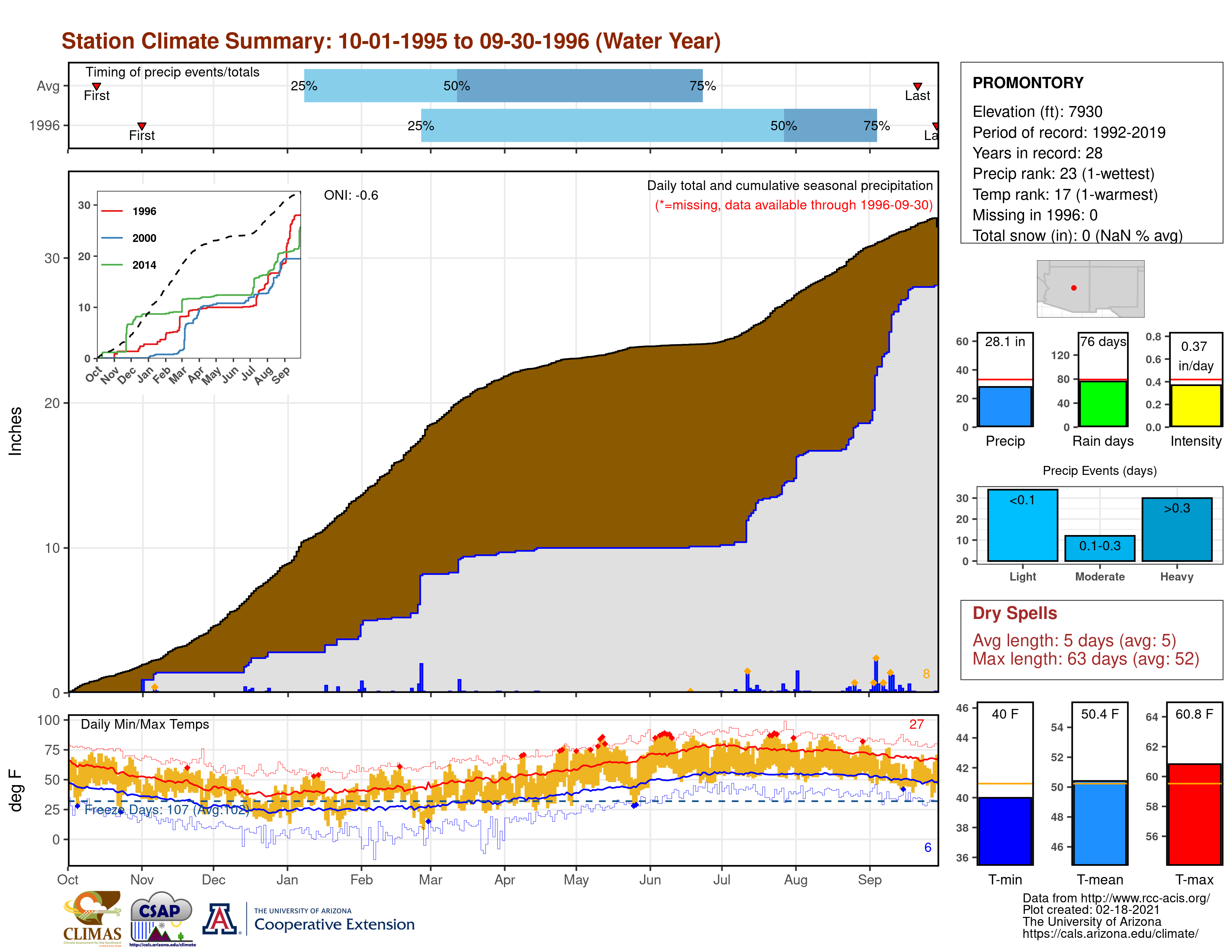Click the Precip rank: 23 line
Viewport: 1232px width, 952px height.
pyautogui.click(x=1063, y=174)
